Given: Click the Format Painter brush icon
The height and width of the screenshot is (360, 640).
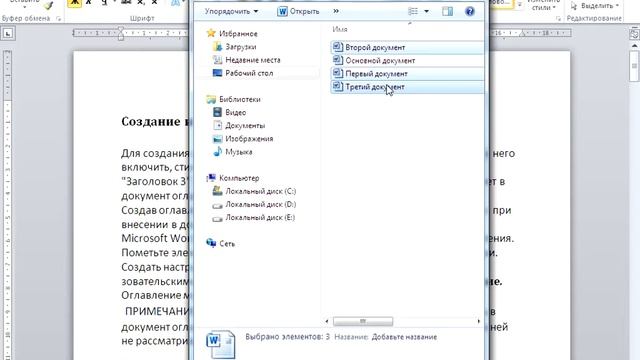Looking at the screenshot, I should pos(49,5).
